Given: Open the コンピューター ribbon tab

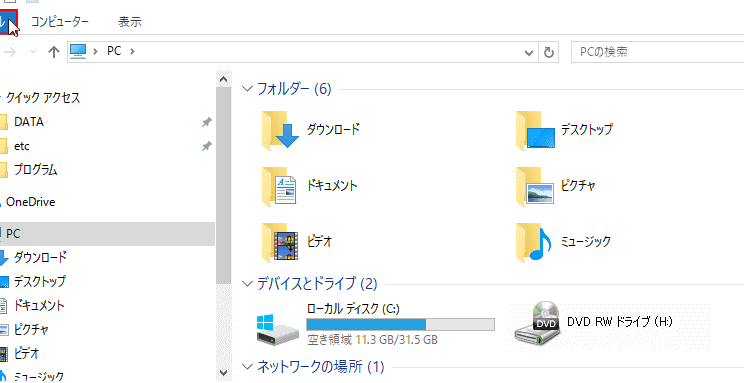Looking at the screenshot, I should coord(60,22).
